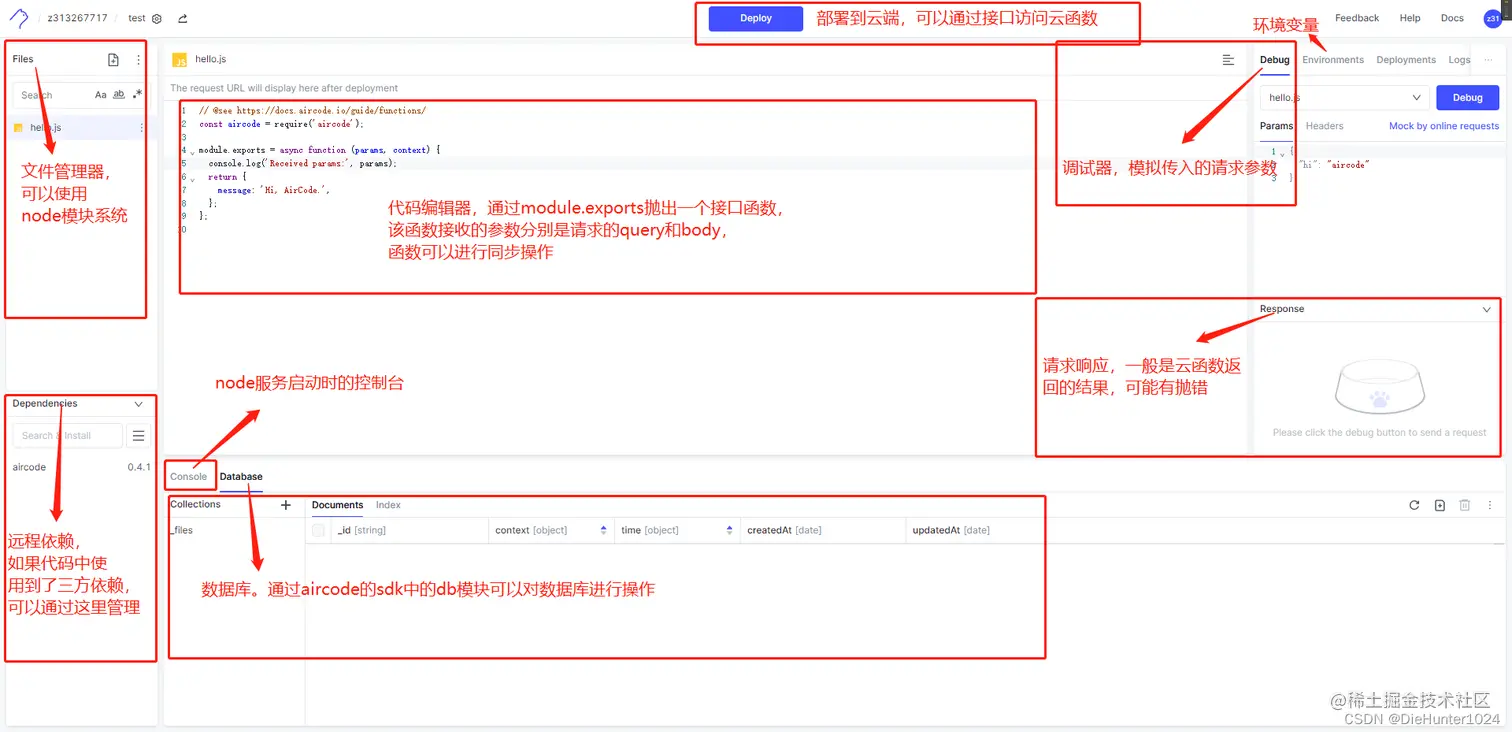Select the Documents tab

pyautogui.click(x=337, y=505)
